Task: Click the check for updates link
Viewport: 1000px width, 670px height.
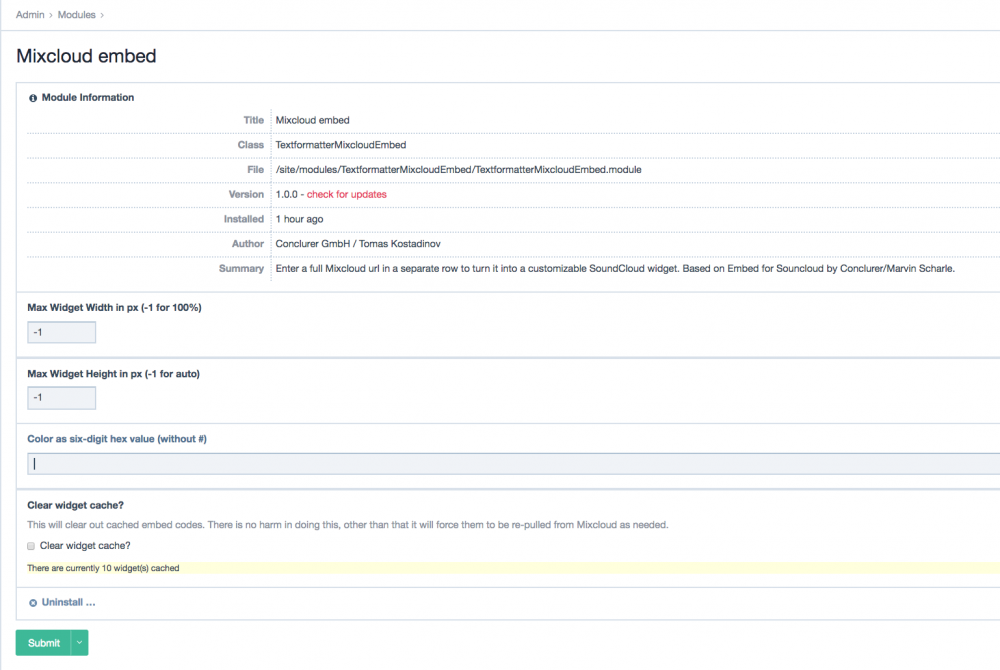Action: coord(346,194)
